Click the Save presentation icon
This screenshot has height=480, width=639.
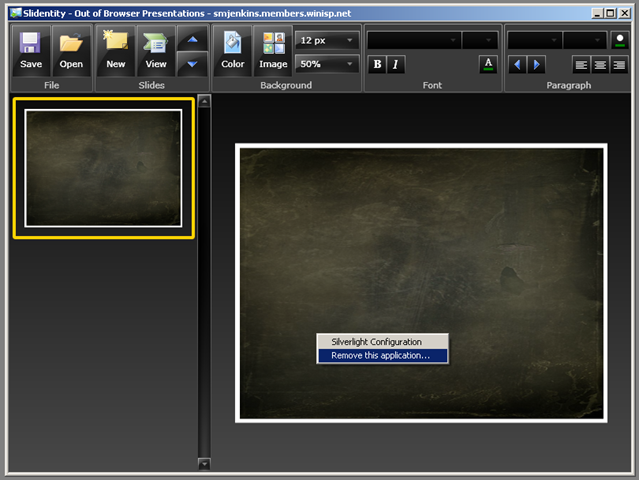pos(31,51)
